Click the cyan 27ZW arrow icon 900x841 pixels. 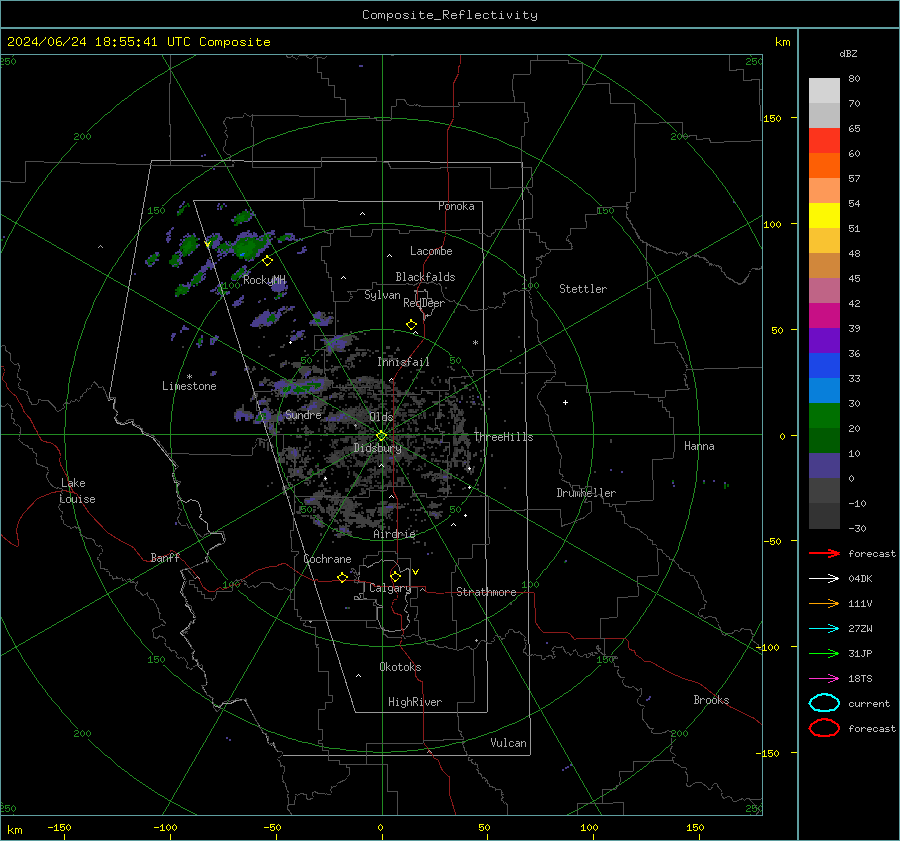824,629
